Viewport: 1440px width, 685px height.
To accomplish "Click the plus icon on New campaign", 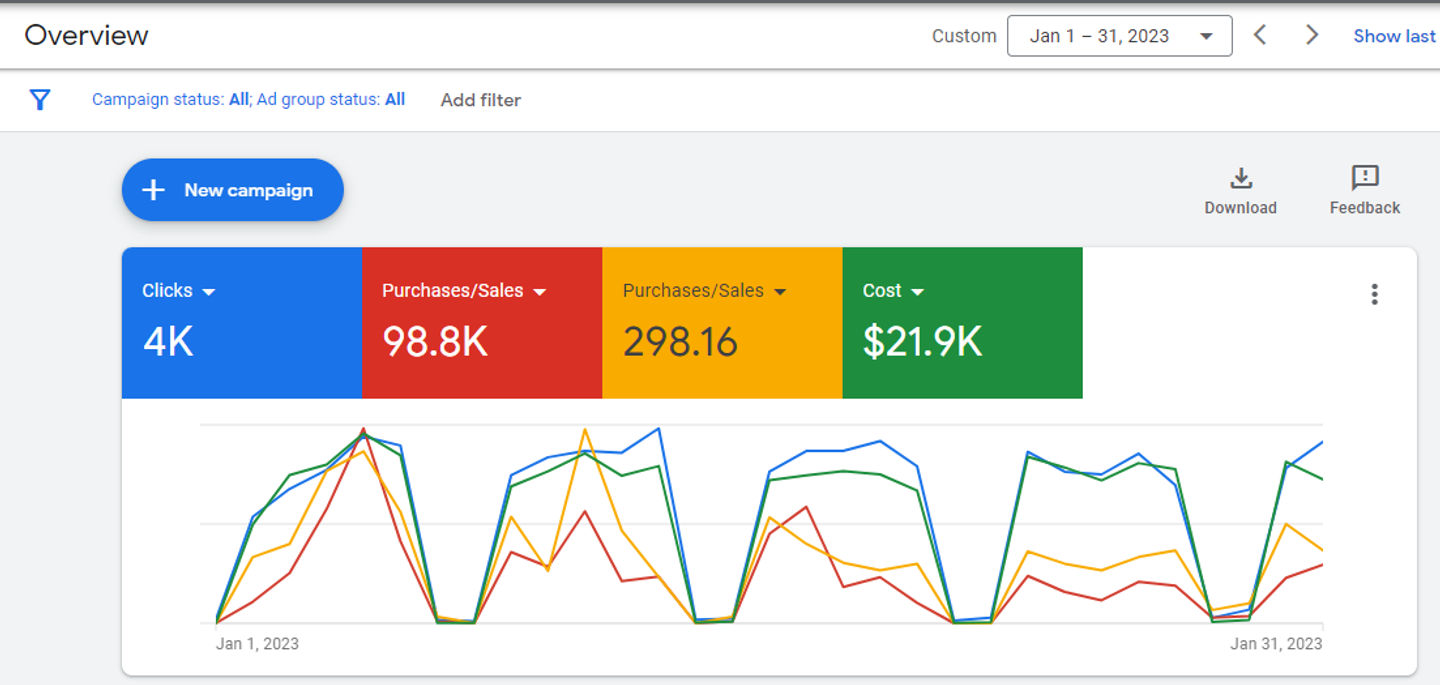I will click(x=153, y=190).
